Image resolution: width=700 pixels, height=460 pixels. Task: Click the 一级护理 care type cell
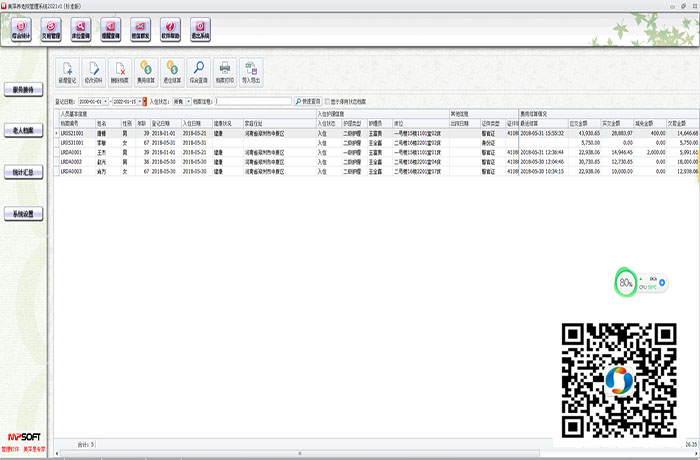[x=352, y=152]
